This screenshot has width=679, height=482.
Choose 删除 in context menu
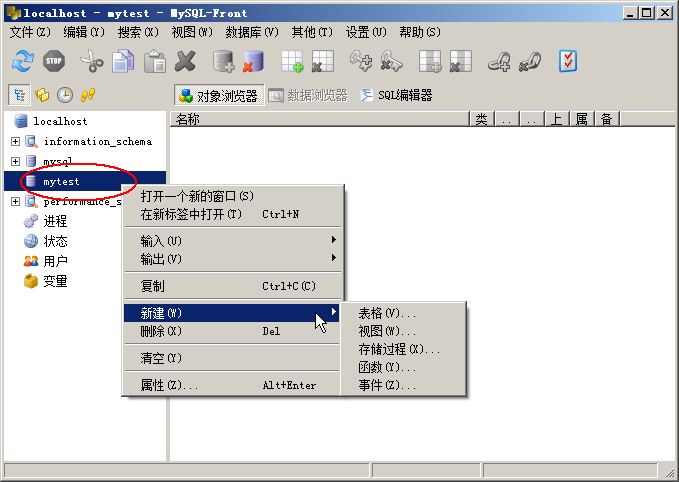[233, 331]
